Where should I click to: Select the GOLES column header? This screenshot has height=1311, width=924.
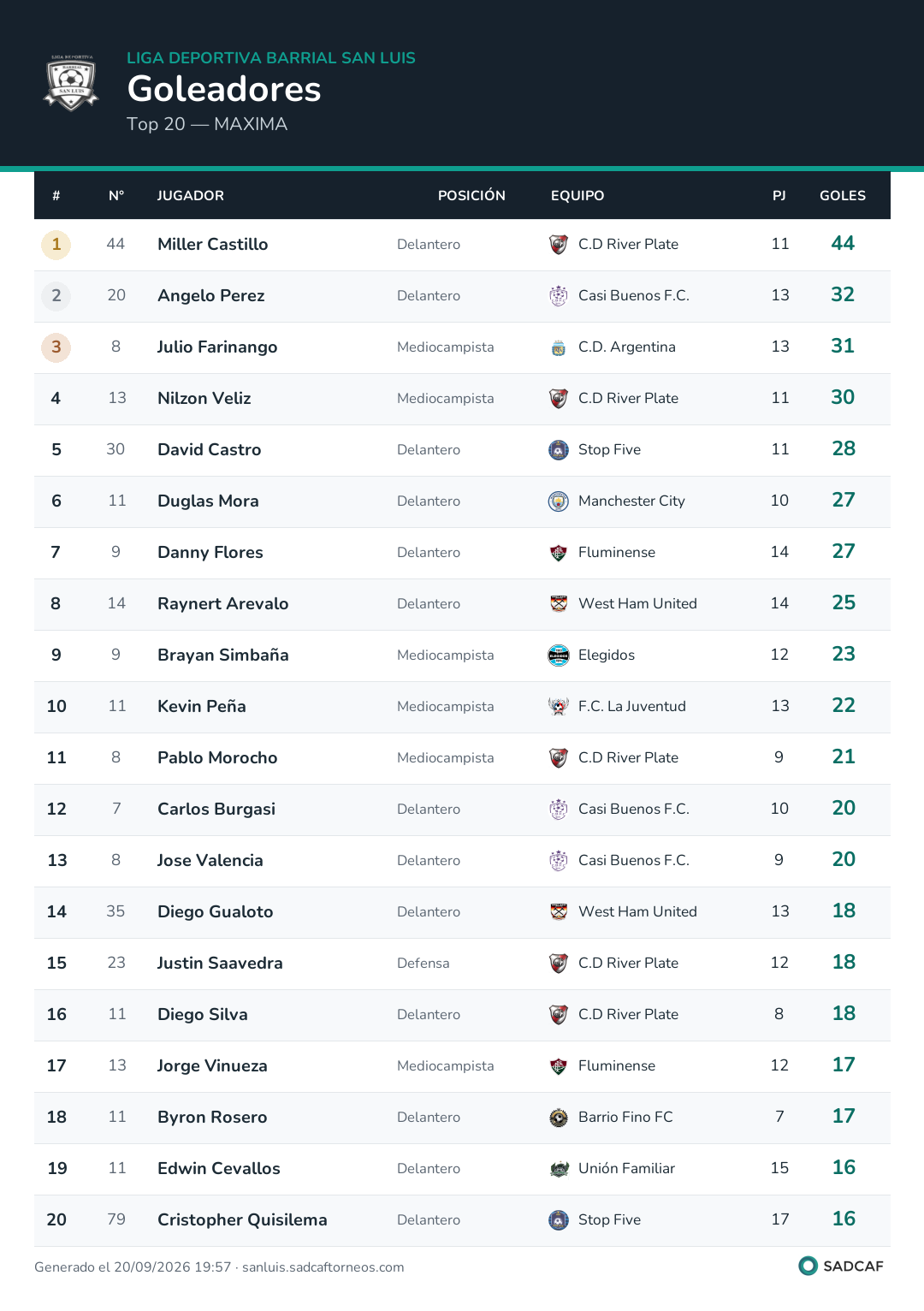pos(843,196)
